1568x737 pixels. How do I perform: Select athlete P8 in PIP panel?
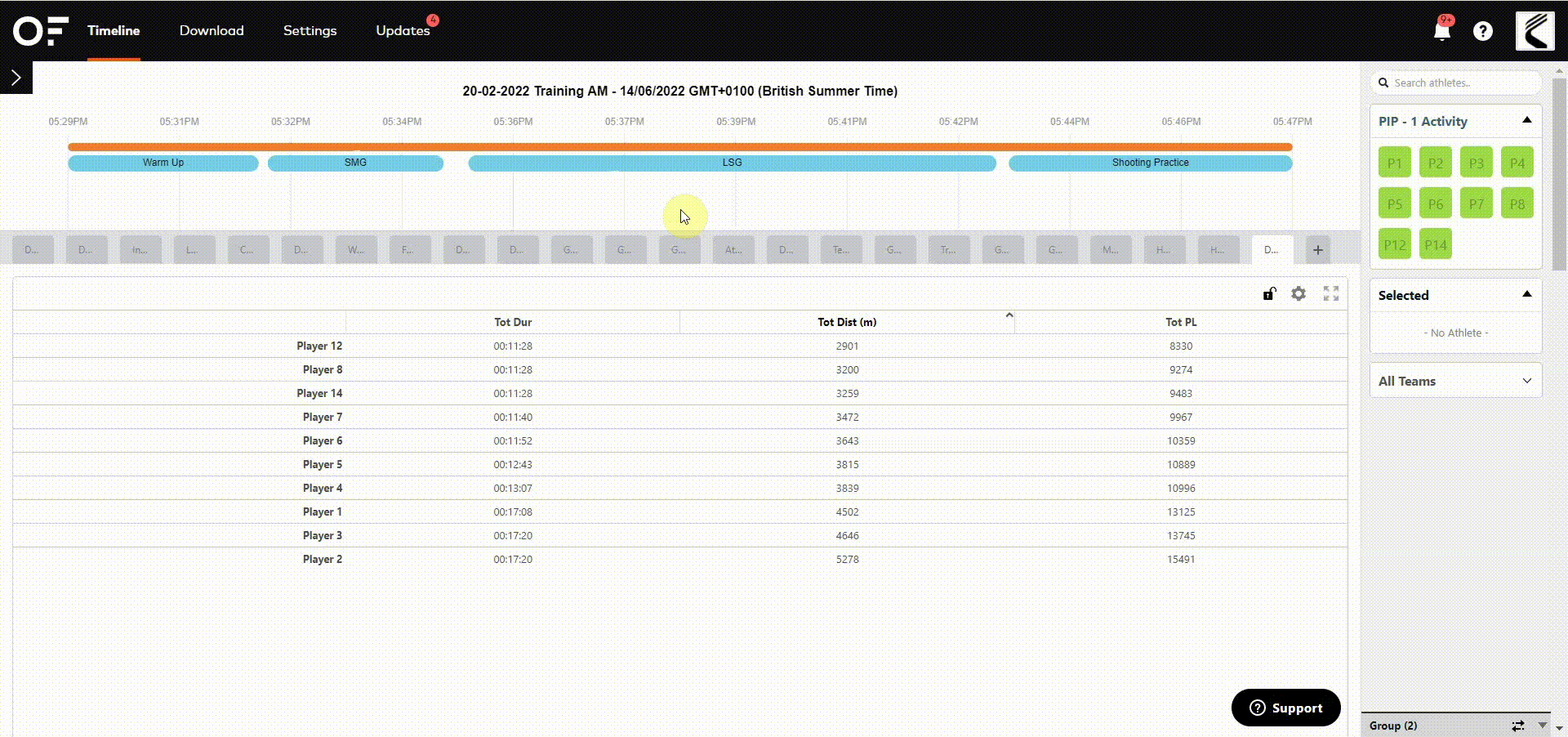1517,203
